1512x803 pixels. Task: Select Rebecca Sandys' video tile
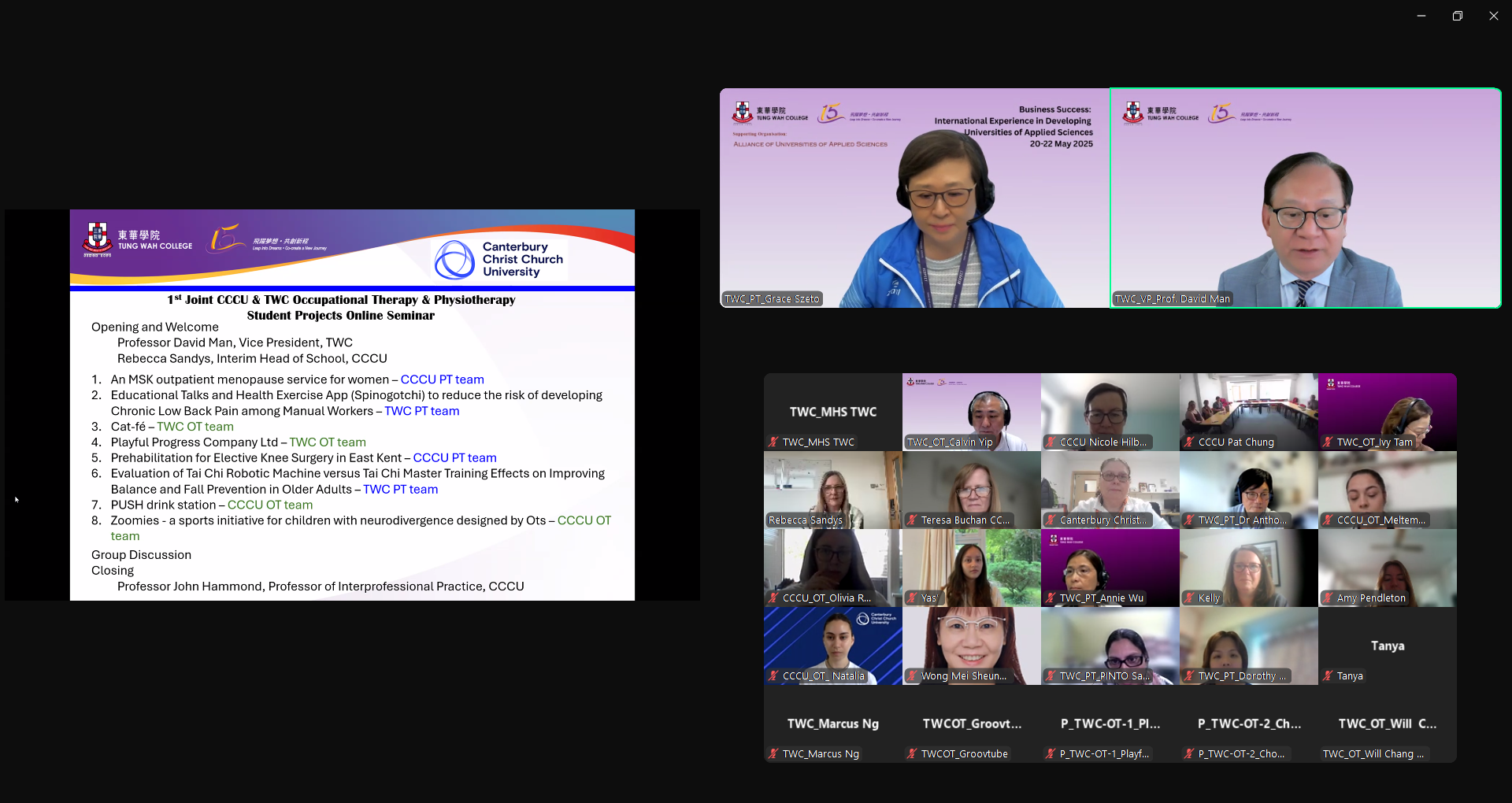(833, 490)
